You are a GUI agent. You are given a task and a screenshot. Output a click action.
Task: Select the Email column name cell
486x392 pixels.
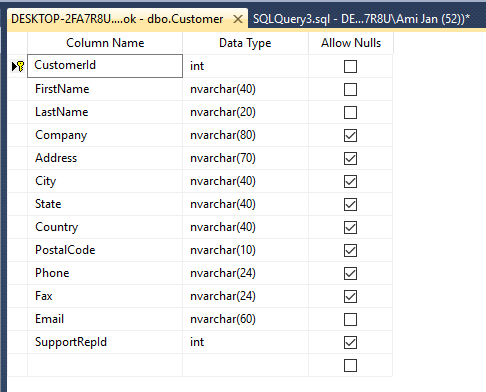[x=105, y=319]
